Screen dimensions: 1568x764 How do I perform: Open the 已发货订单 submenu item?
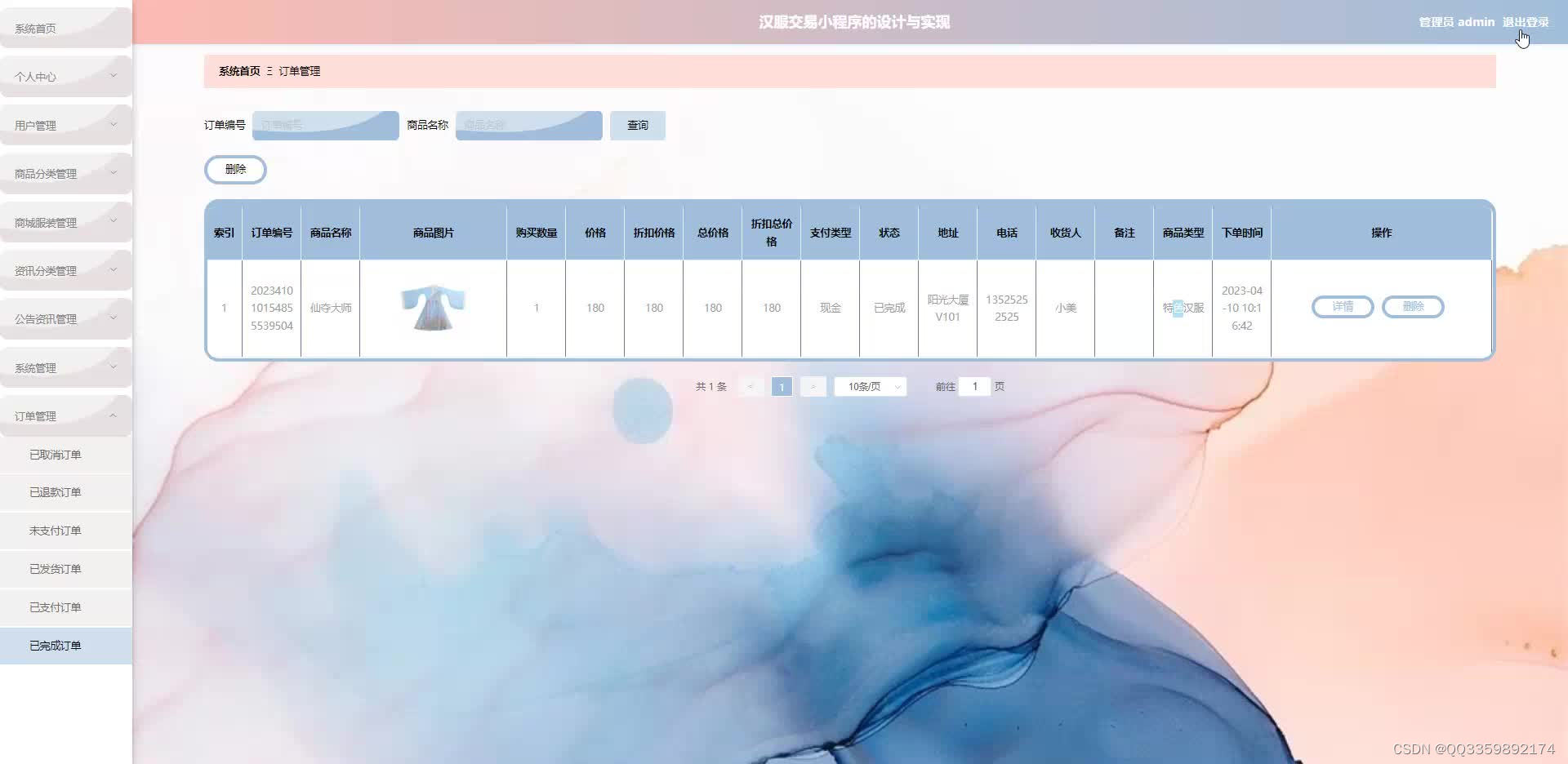tap(65, 569)
